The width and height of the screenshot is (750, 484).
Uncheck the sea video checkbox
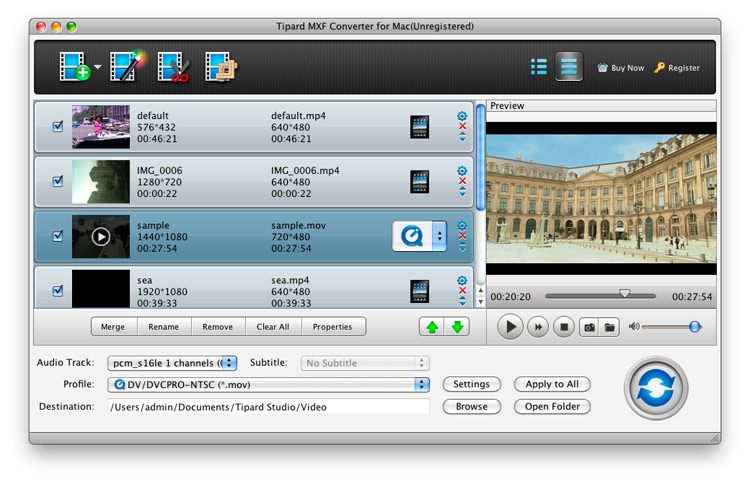[58, 290]
